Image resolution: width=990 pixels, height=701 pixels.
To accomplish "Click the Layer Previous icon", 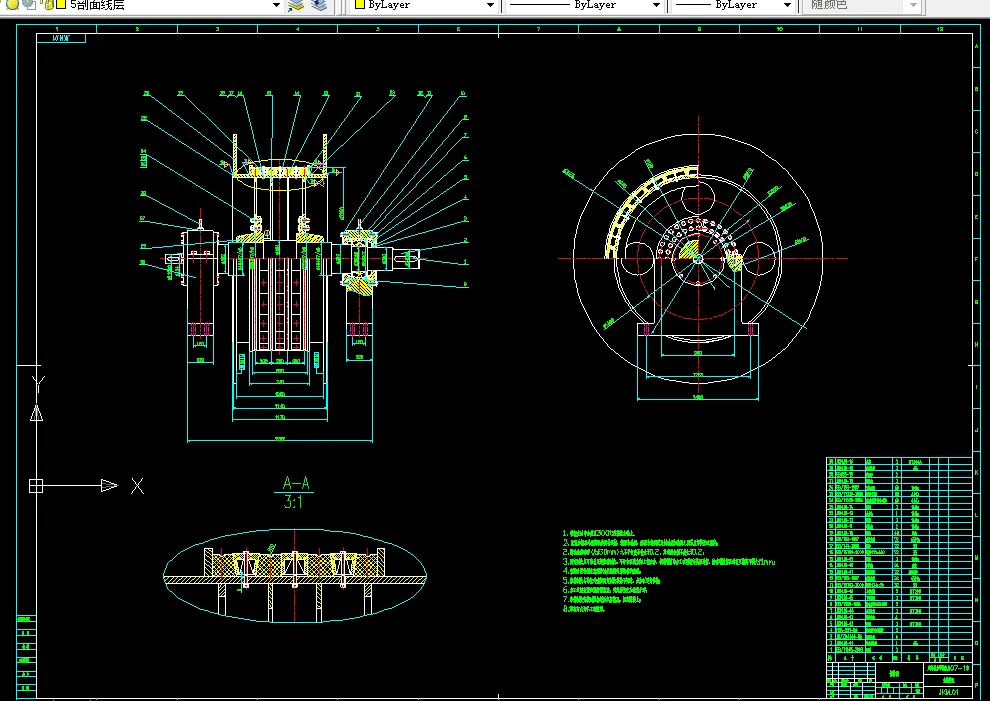I will pos(318,5).
